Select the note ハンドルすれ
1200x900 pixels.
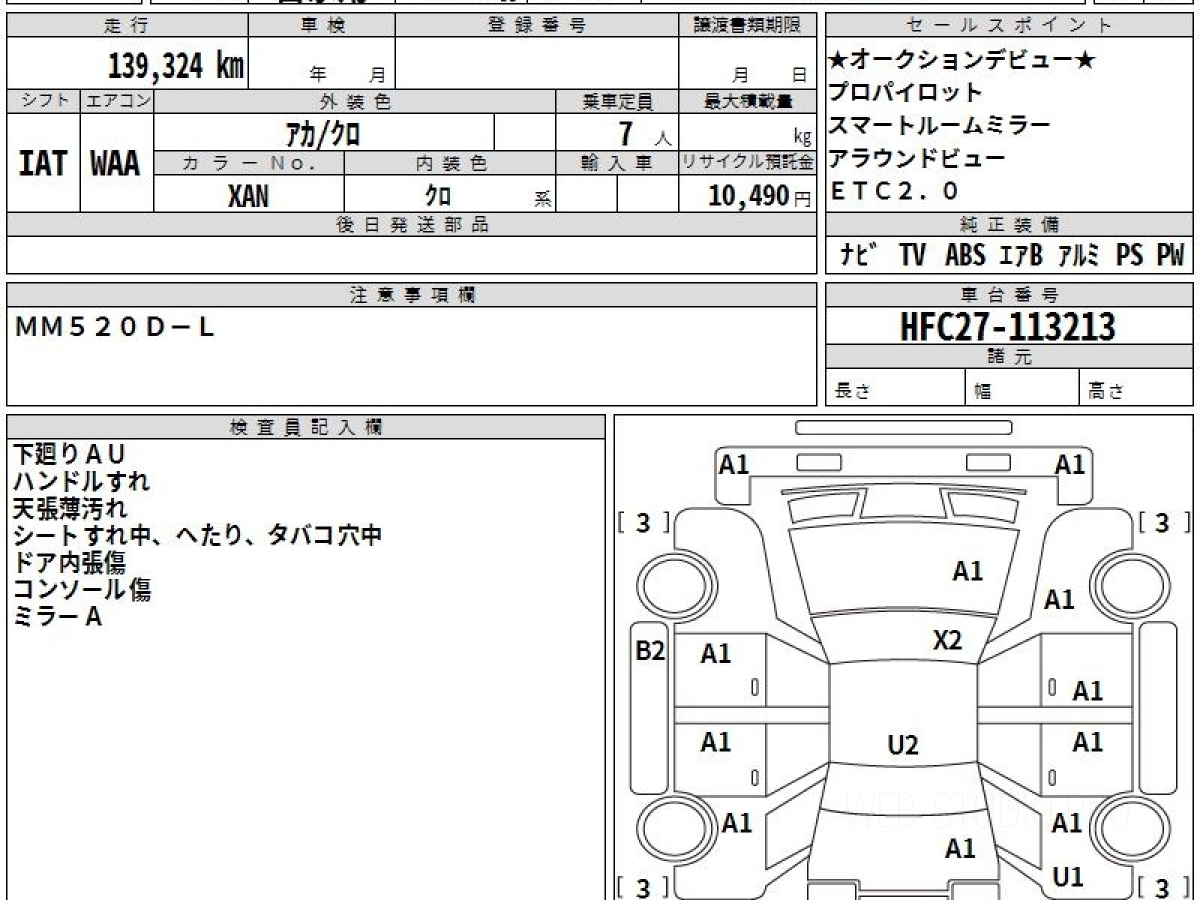81,481
